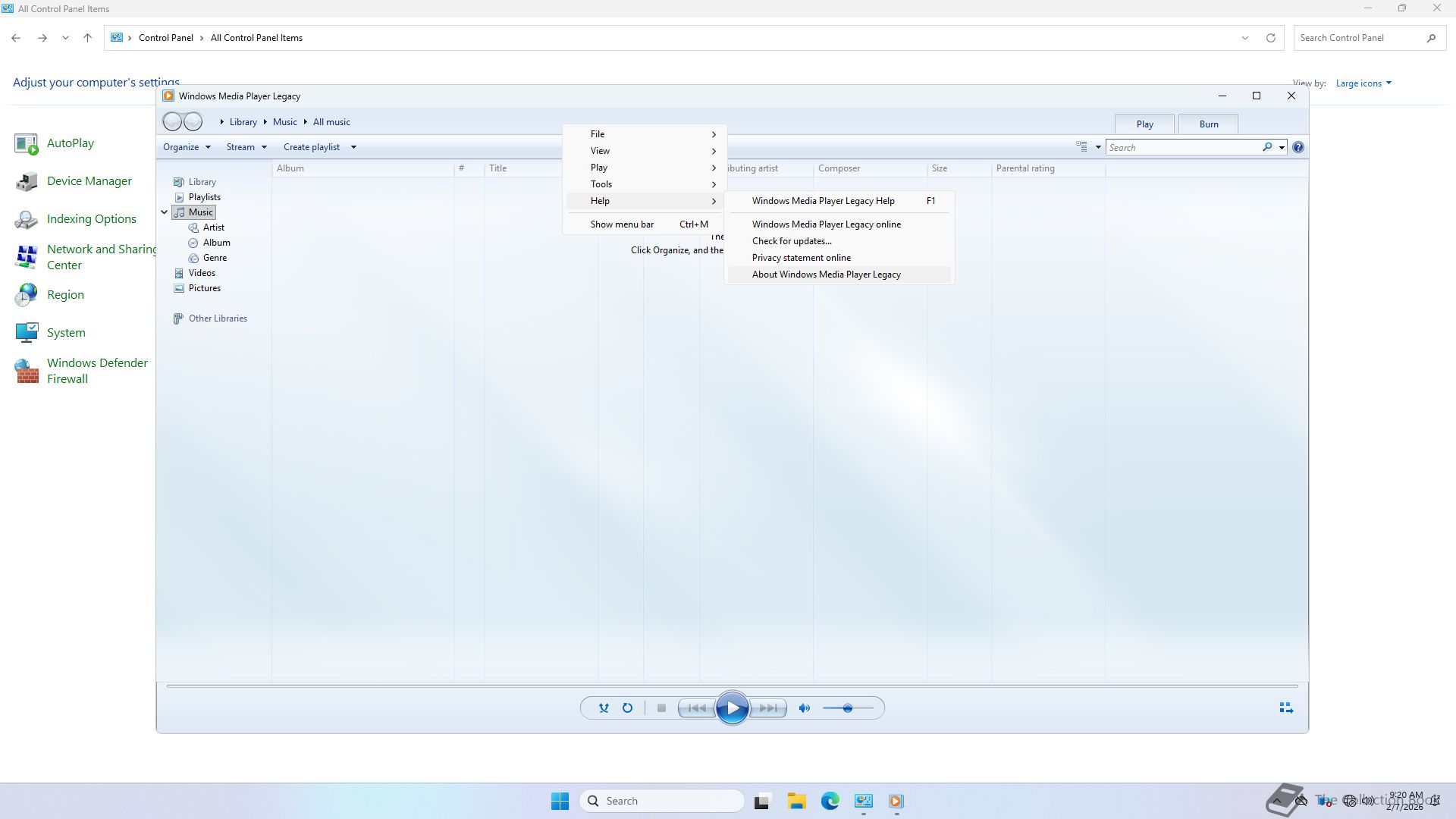Select About Windows Media Player Legacy
The image size is (1456, 819).
[x=826, y=275]
